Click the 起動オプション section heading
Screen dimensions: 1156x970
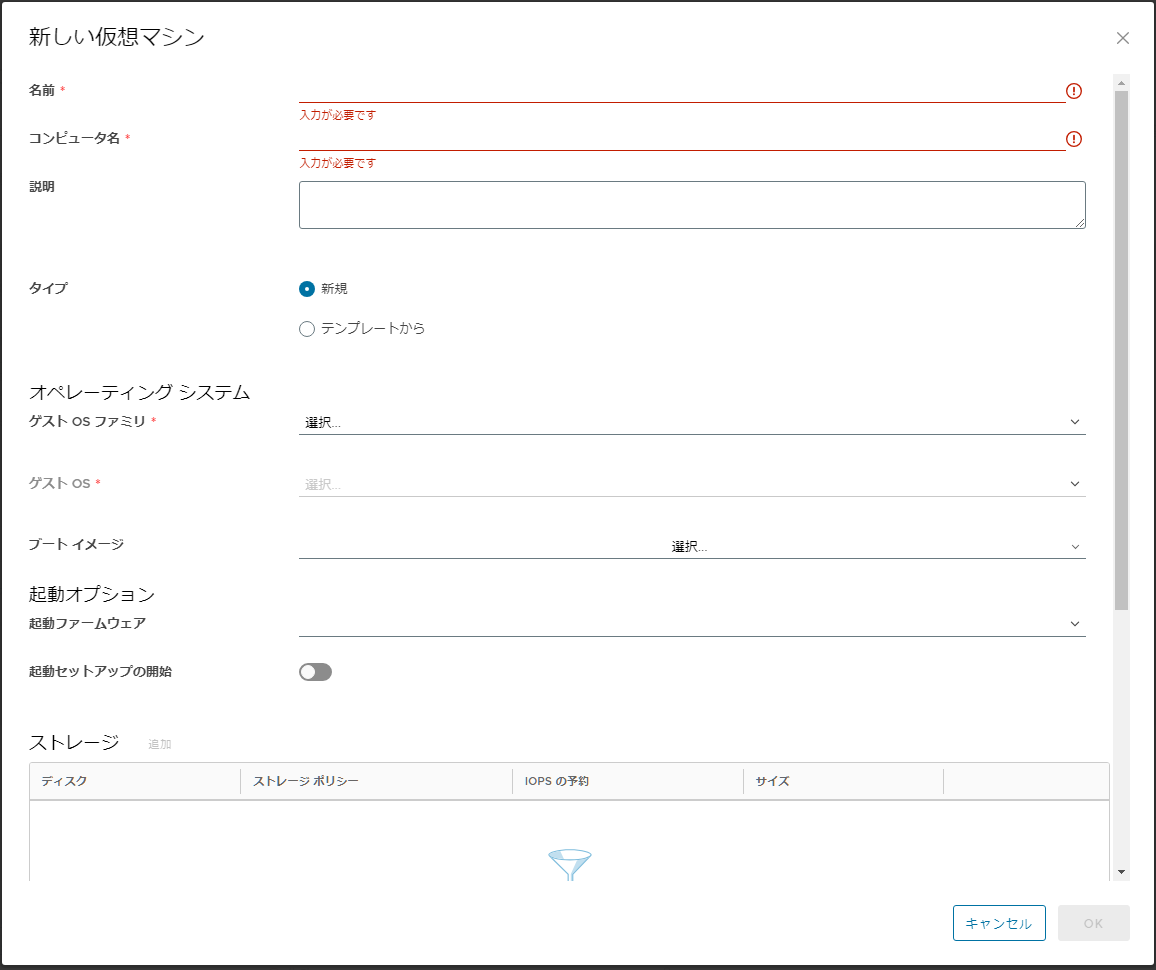(x=92, y=594)
